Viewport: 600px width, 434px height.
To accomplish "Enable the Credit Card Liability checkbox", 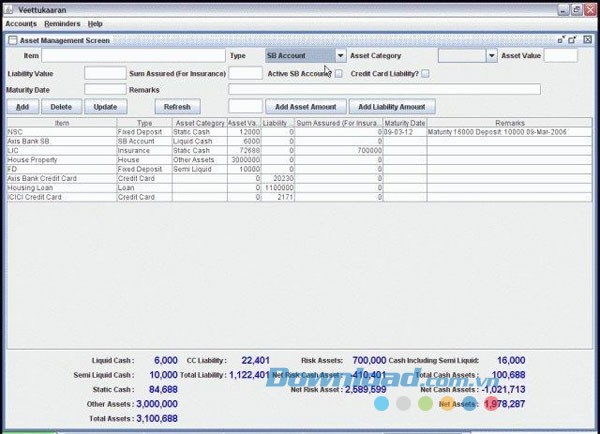I will pyautogui.click(x=425, y=73).
